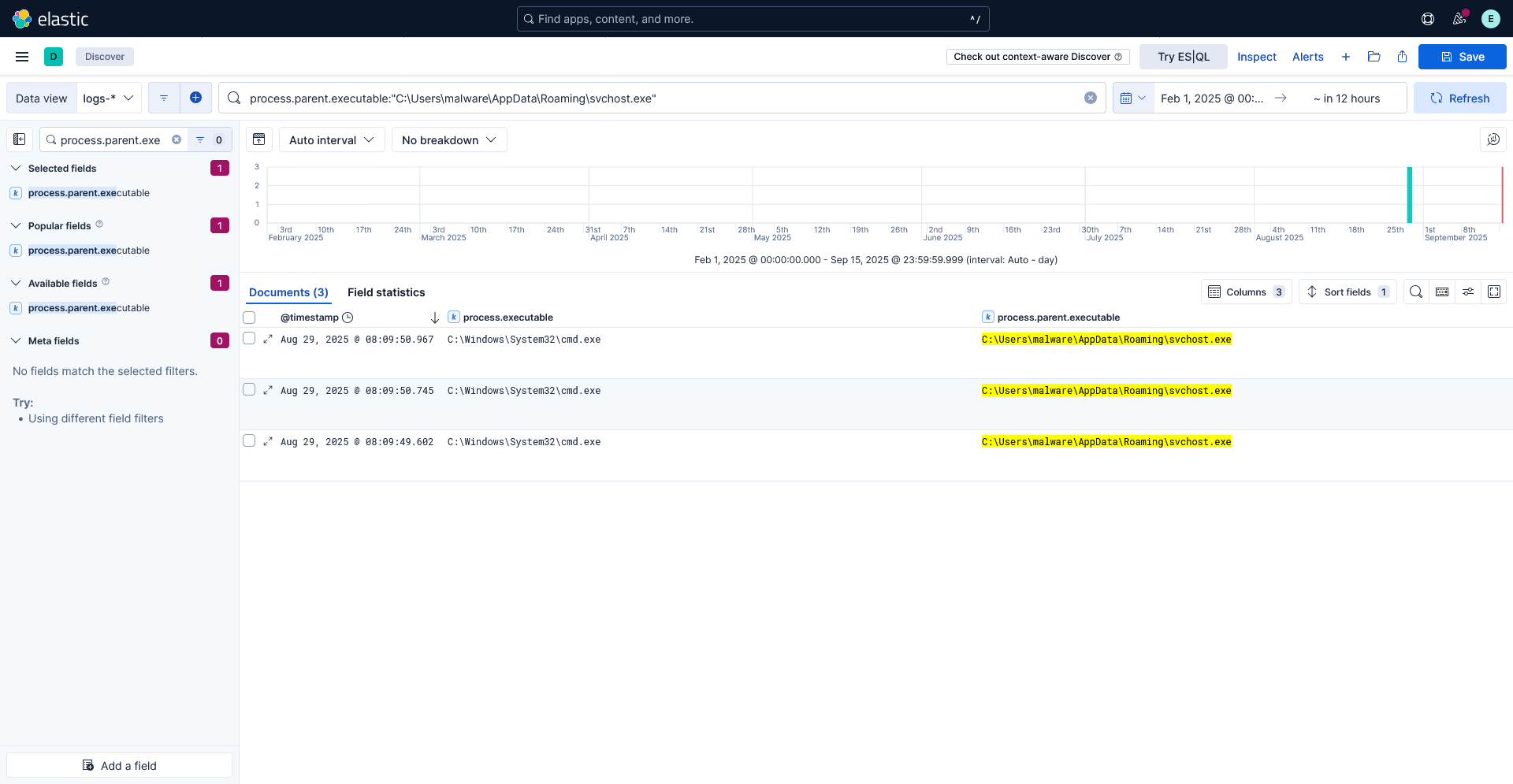Select the row checkbox for 08:09:50.745
Viewport: 1513px width, 784px height.
[249, 389]
